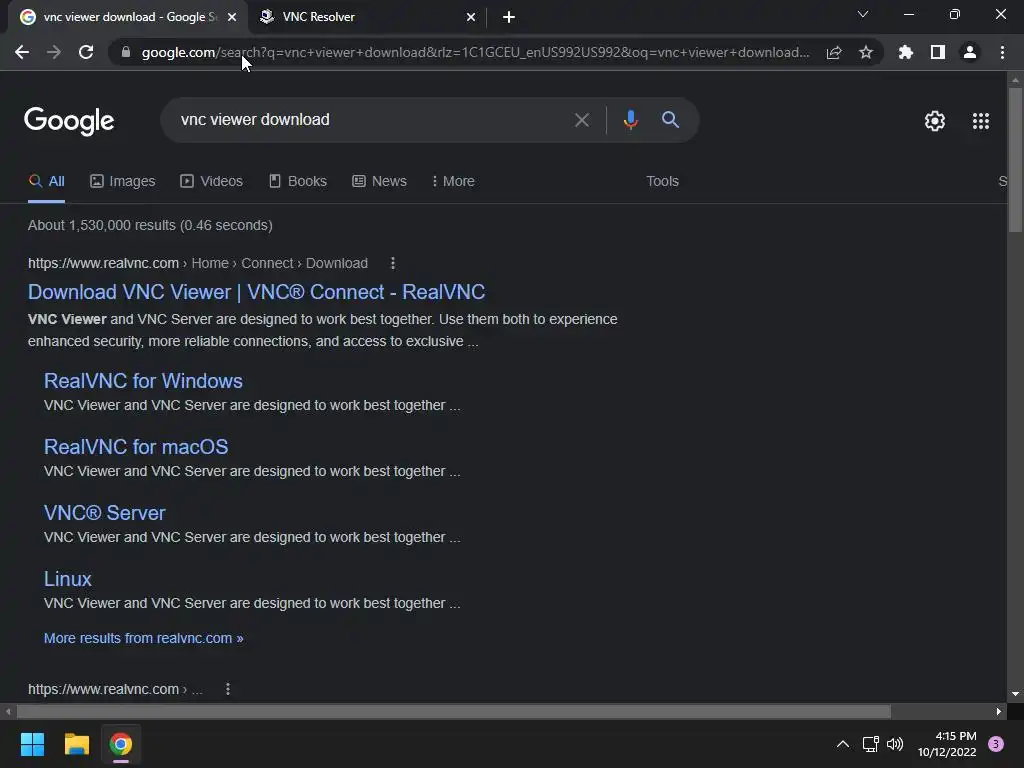The image size is (1024, 768).
Task: Open the VNC® Server link
Action: click(104, 513)
